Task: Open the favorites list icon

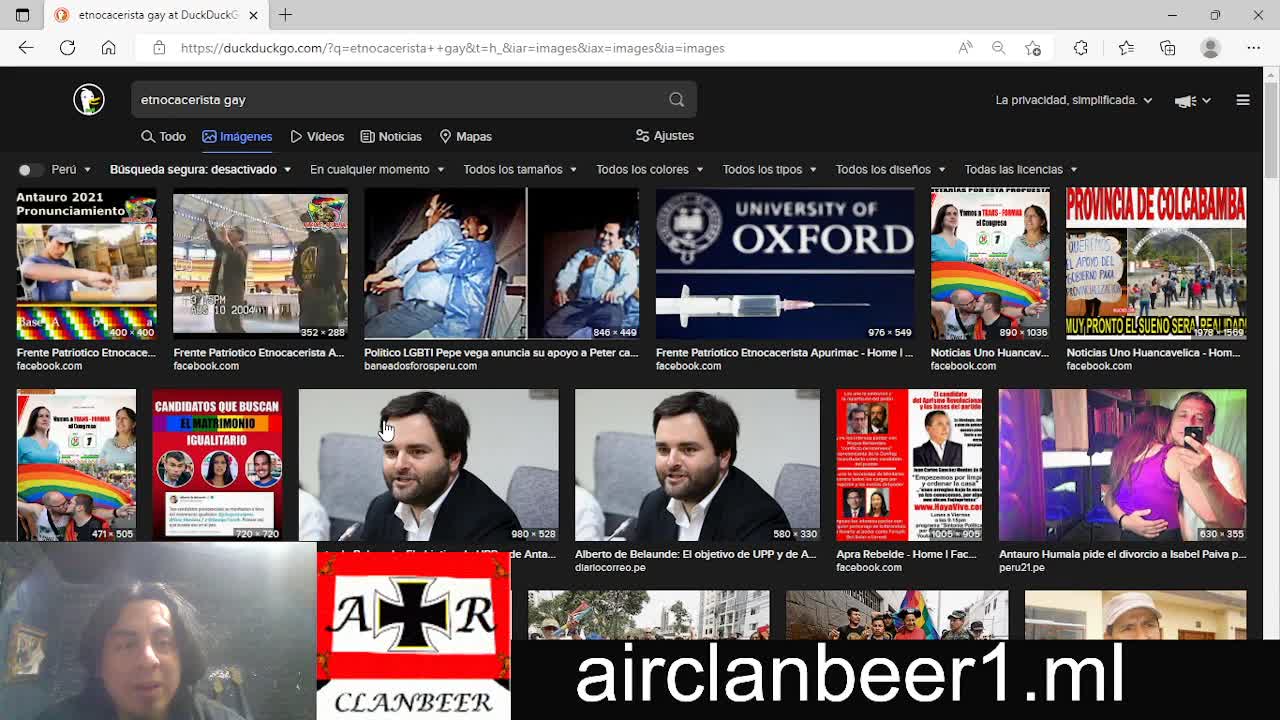Action: tap(1126, 48)
